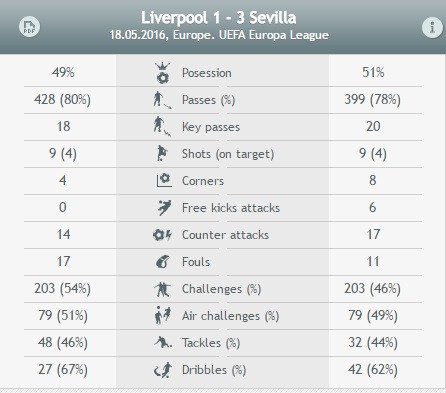Click the Fouls whistle icon
This screenshot has height=393, width=446.
click(163, 262)
